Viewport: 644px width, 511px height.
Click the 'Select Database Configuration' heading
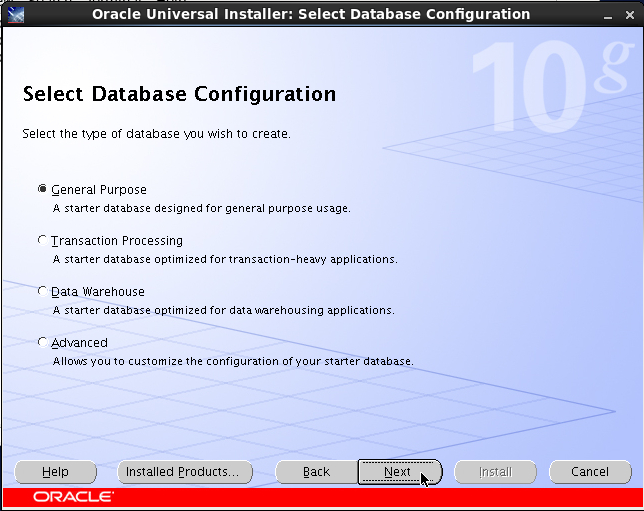click(179, 94)
